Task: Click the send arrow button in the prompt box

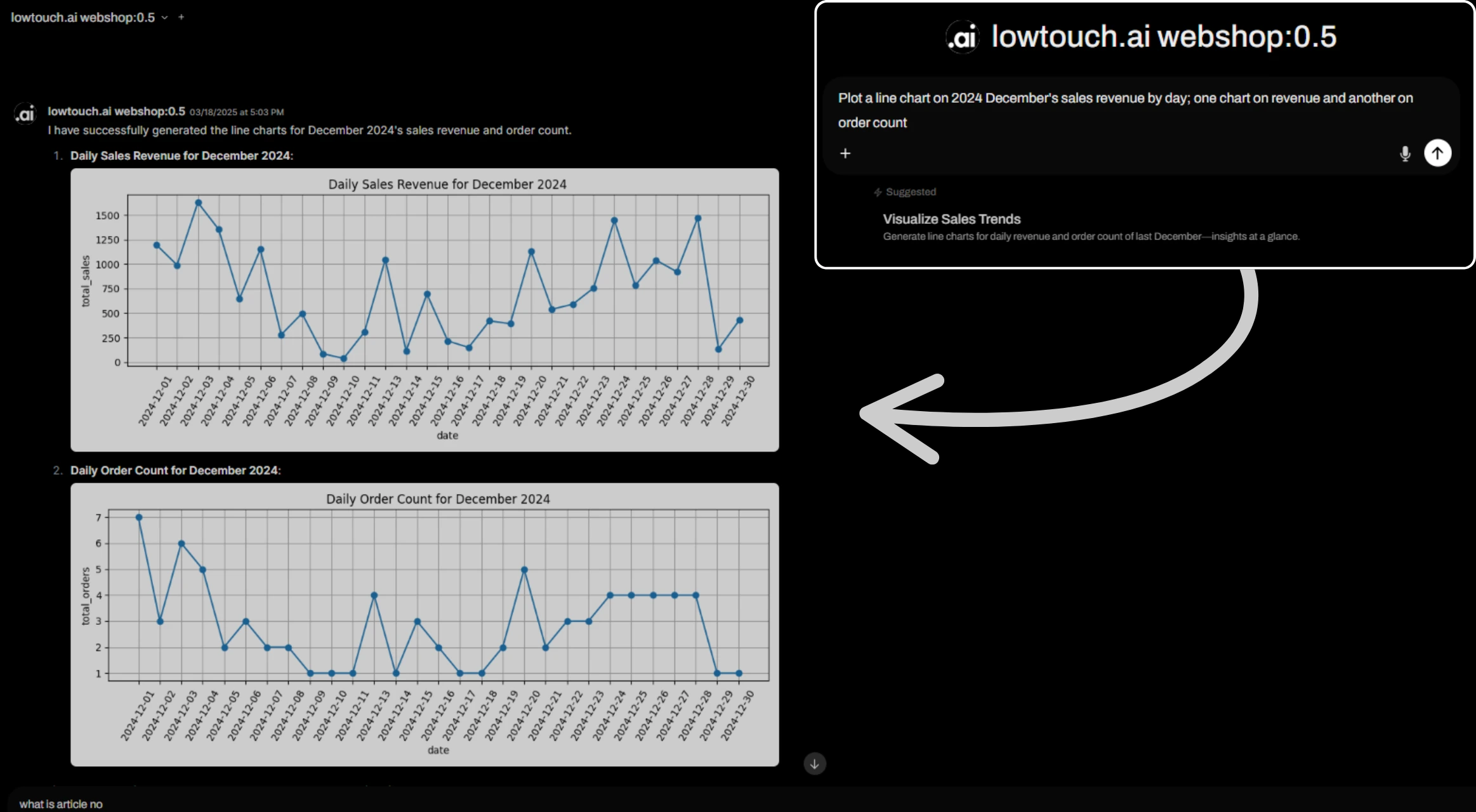Action: pos(1437,153)
